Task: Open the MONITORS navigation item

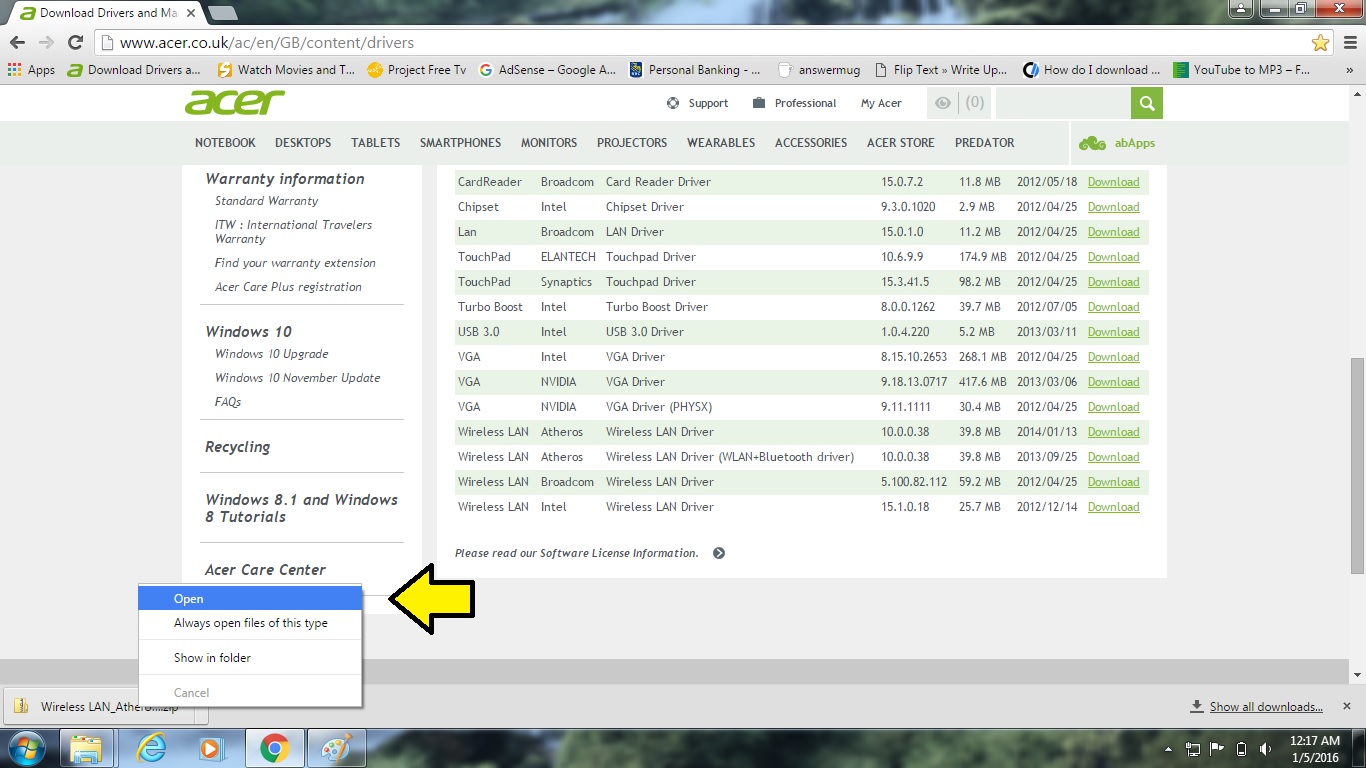Action: pos(549,143)
